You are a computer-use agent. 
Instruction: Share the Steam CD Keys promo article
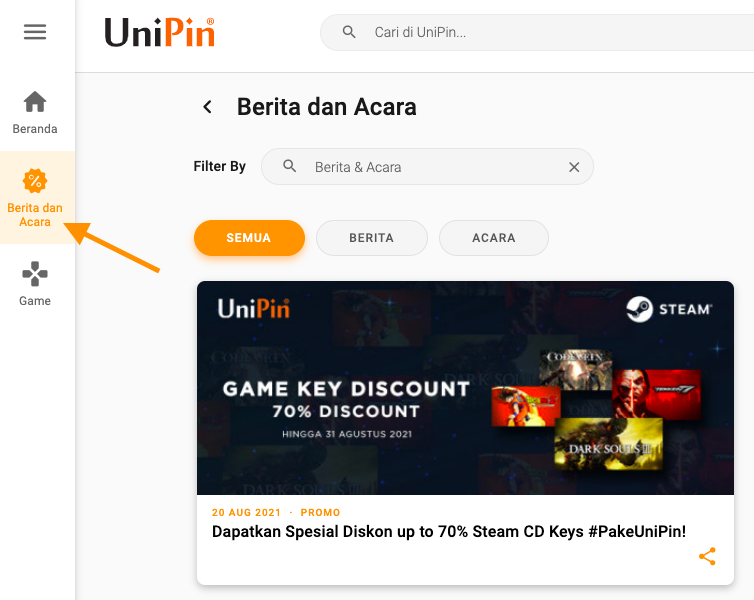[x=707, y=556]
